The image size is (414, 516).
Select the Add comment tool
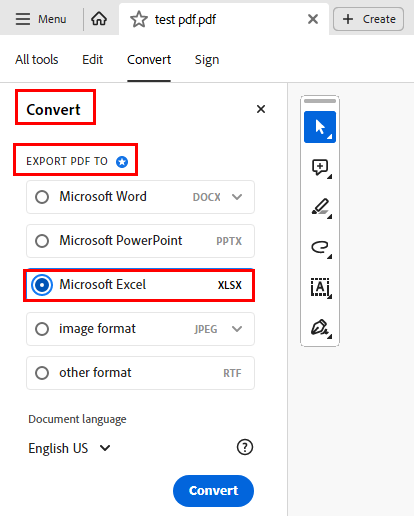(320, 168)
